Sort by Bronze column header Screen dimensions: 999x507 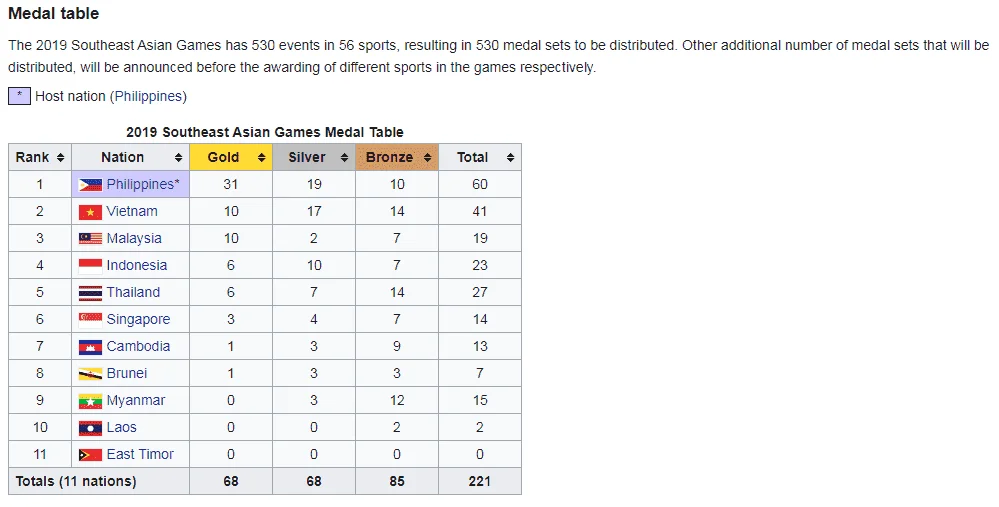(396, 157)
